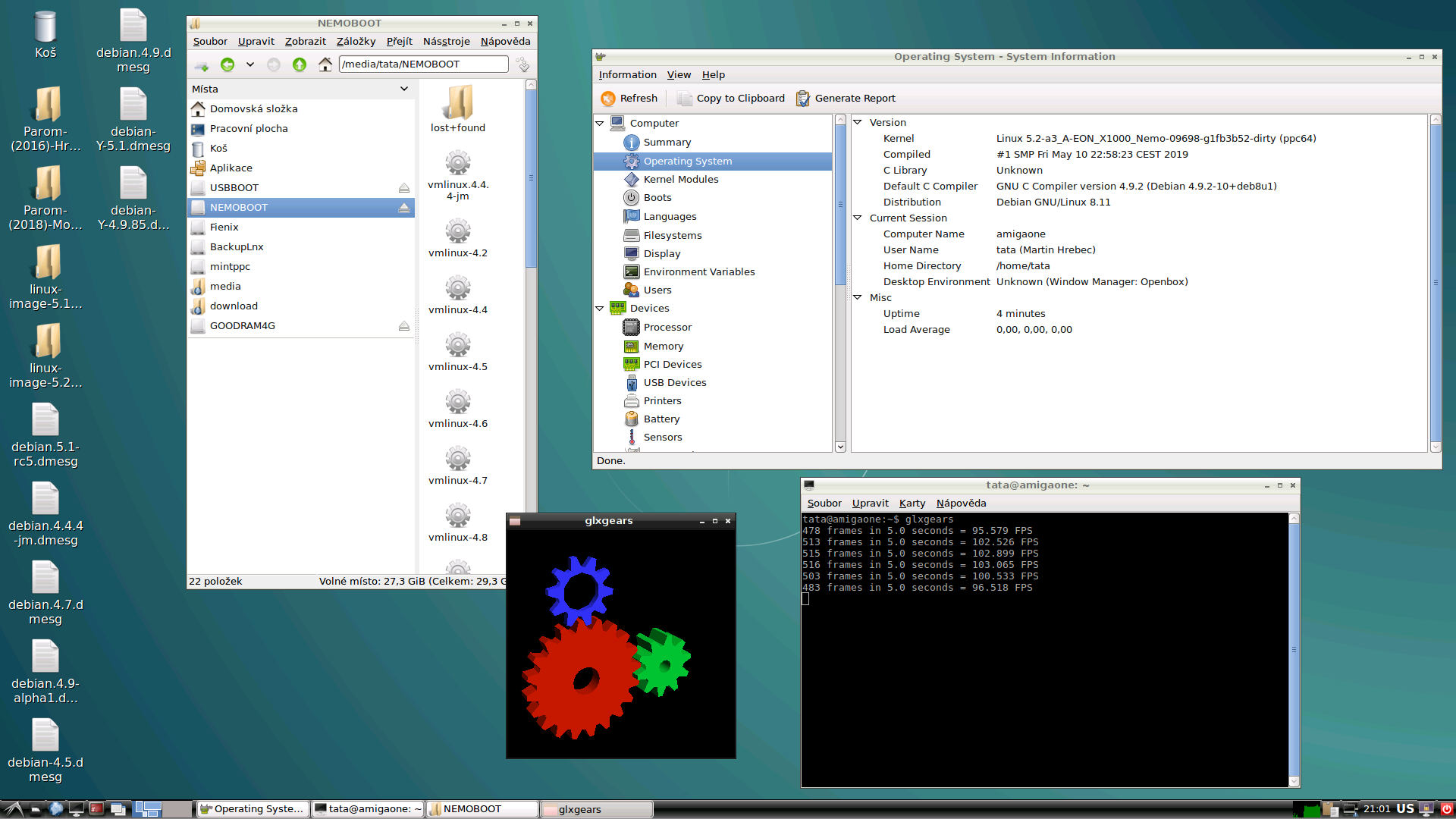Eject the GOODRAM4G volume
Screen dimensions: 1456x819
pyautogui.click(x=404, y=326)
